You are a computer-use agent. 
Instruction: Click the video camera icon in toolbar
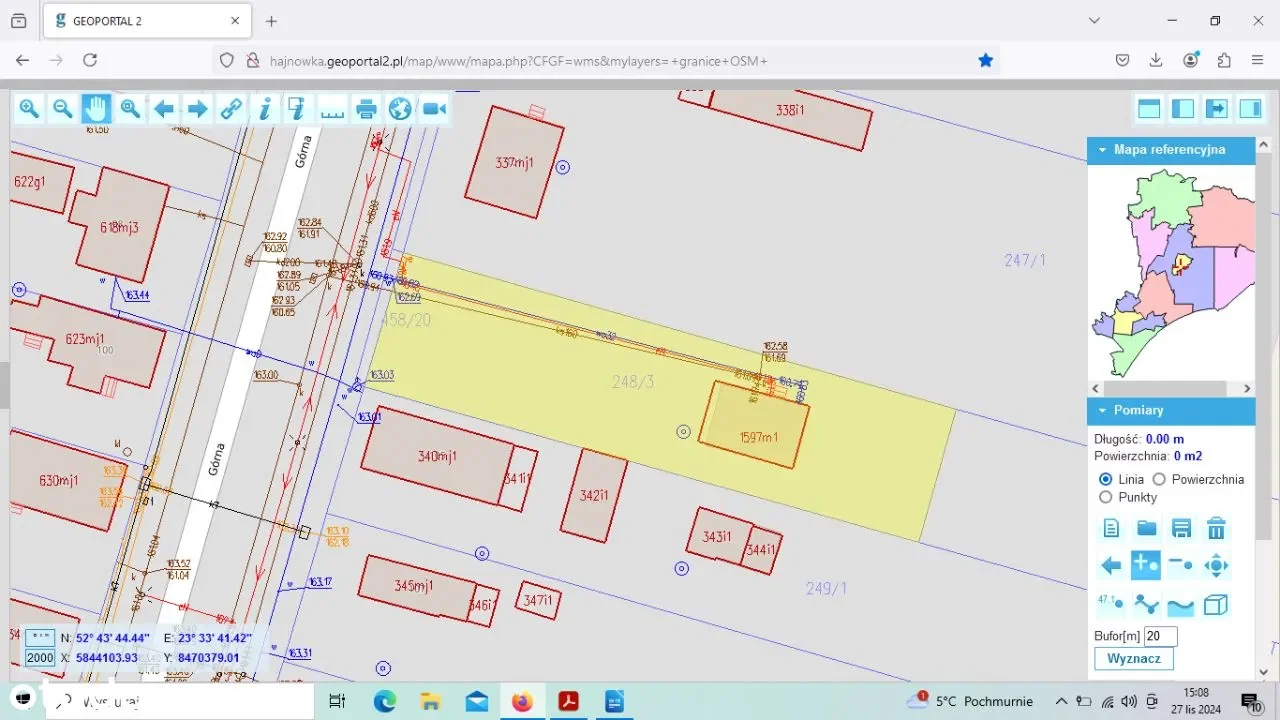(x=434, y=109)
